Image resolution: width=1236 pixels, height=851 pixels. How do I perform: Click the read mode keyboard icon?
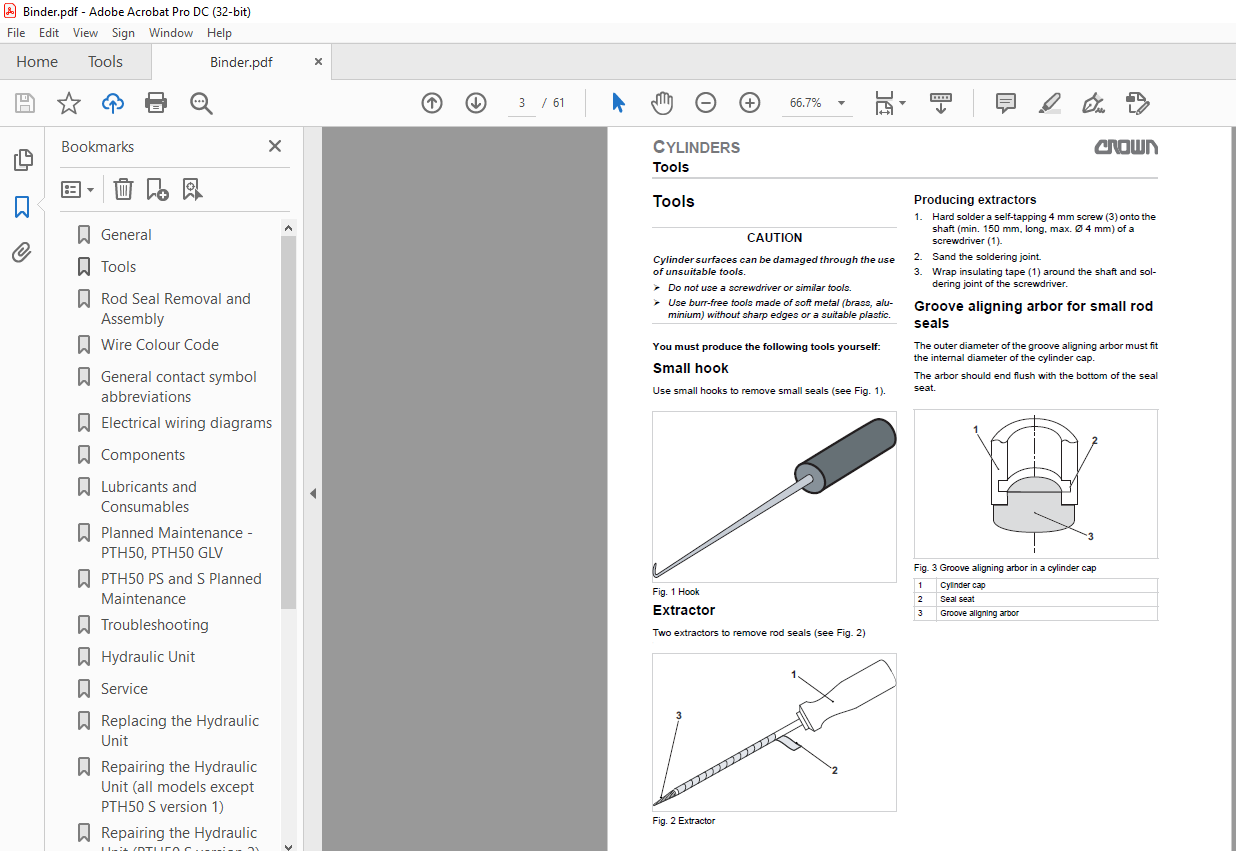coord(941,103)
